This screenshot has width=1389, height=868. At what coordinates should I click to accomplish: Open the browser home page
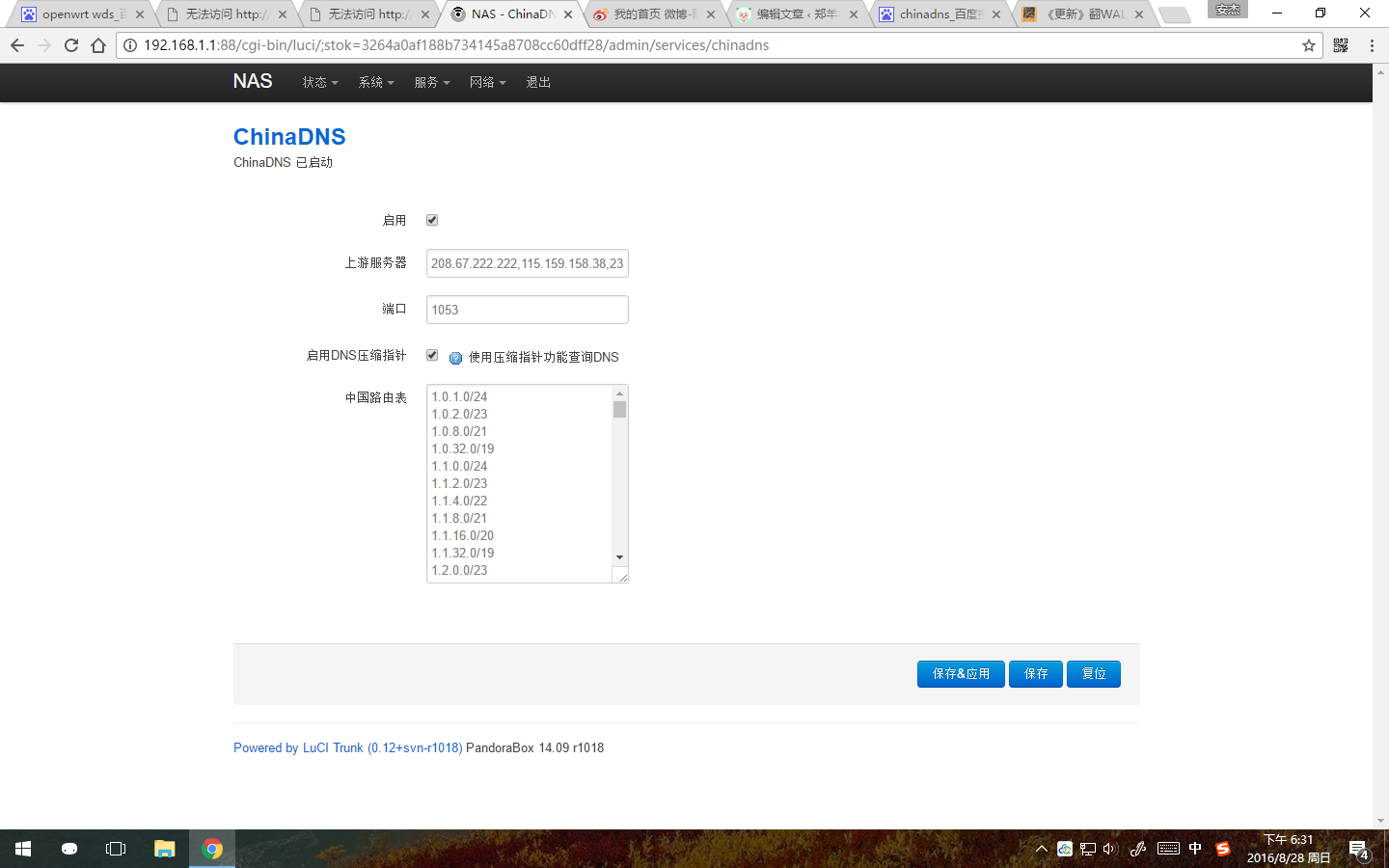tap(98, 45)
